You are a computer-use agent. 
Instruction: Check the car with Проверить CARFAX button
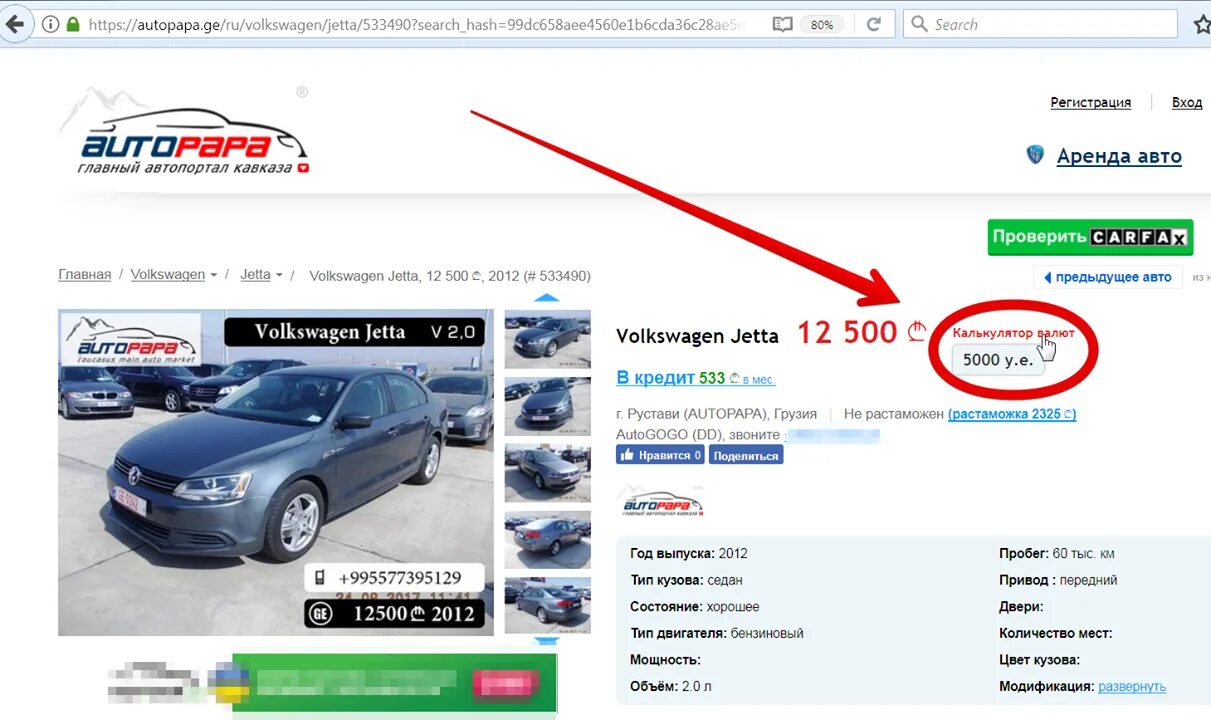(x=1090, y=237)
